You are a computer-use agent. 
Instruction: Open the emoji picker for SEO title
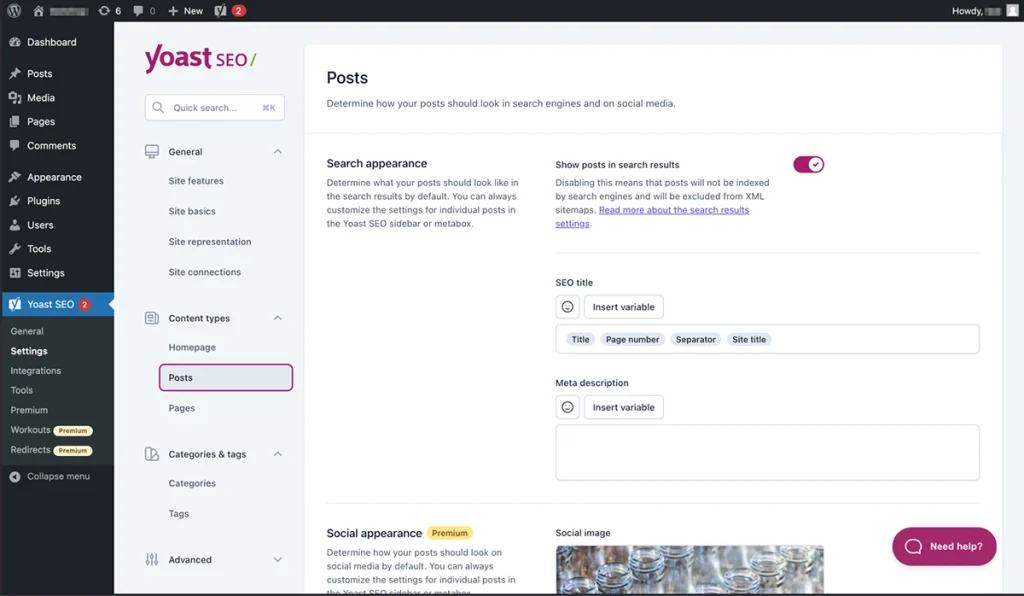click(x=567, y=306)
